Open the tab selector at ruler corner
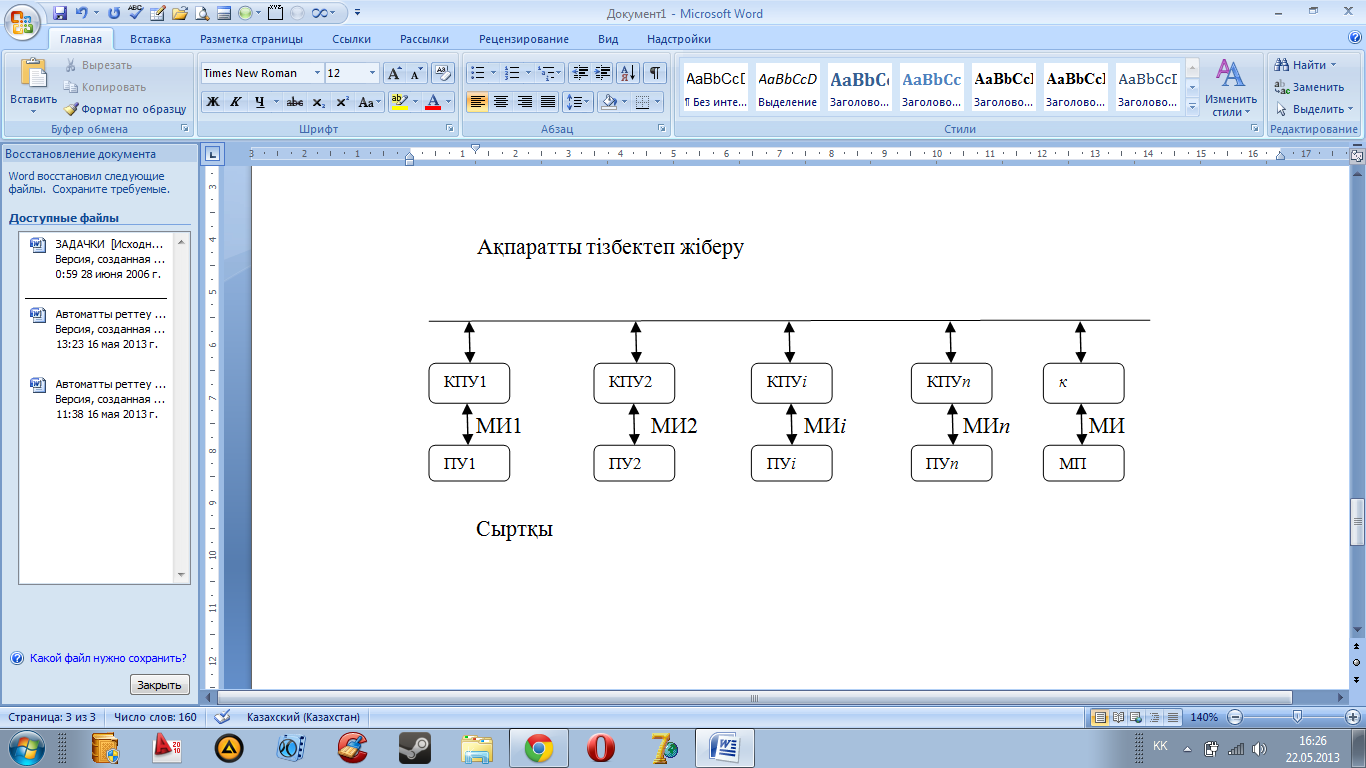Screen dimensions: 1366x768 pos(212,154)
